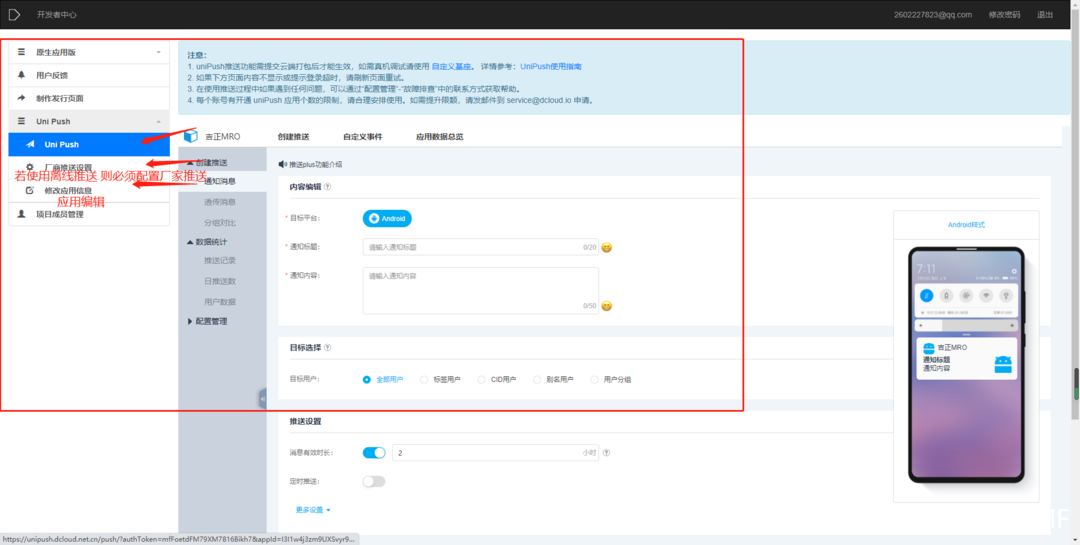Open 透传消息 in left tree
Viewport: 1080px width, 545px height.
[222, 202]
